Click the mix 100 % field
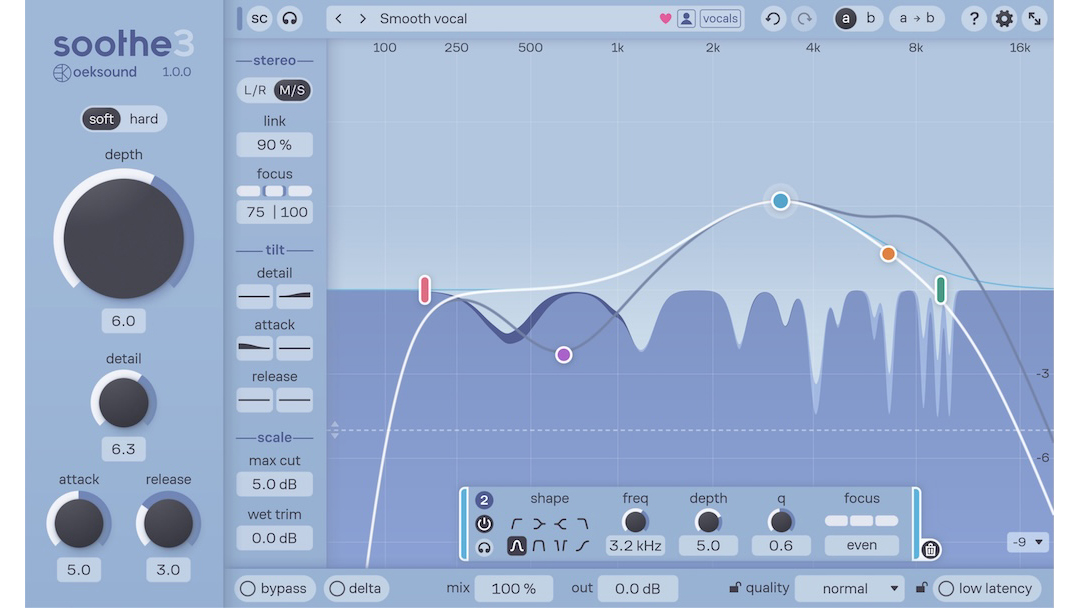Viewport: 1080px width, 608px height. click(514, 589)
